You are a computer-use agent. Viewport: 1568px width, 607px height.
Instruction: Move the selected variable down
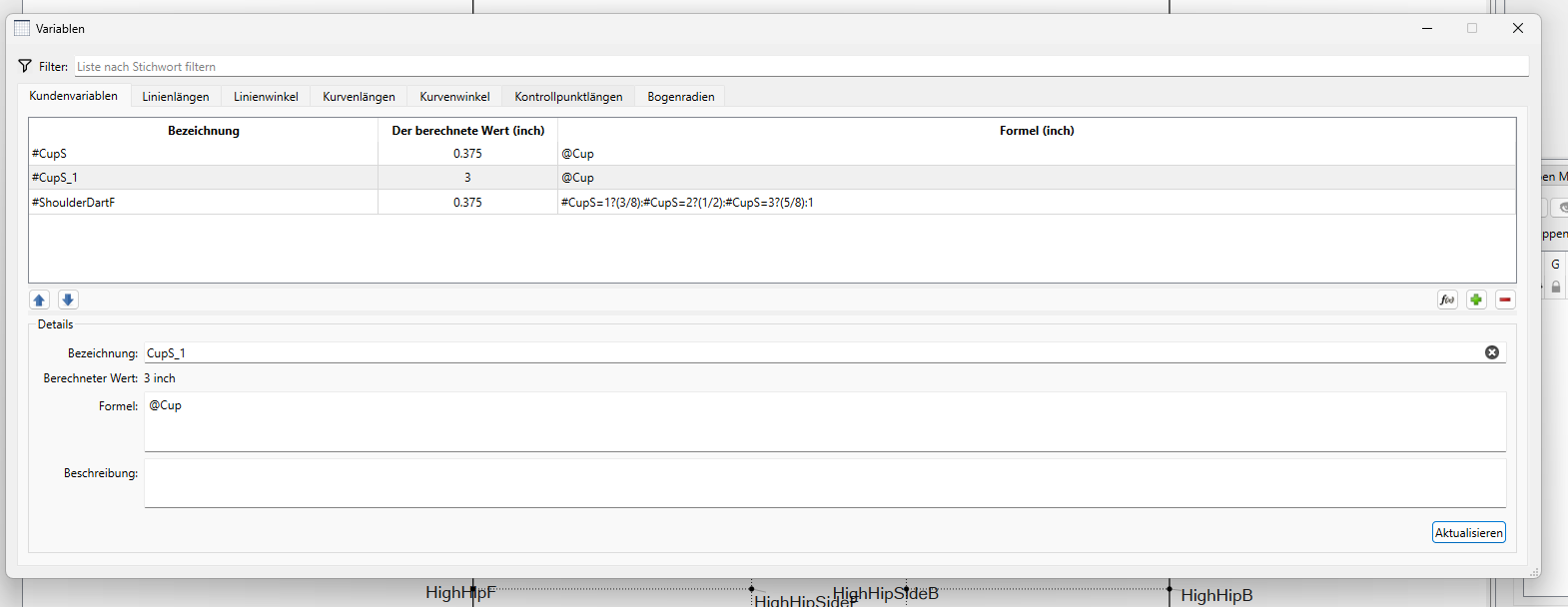tap(68, 300)
